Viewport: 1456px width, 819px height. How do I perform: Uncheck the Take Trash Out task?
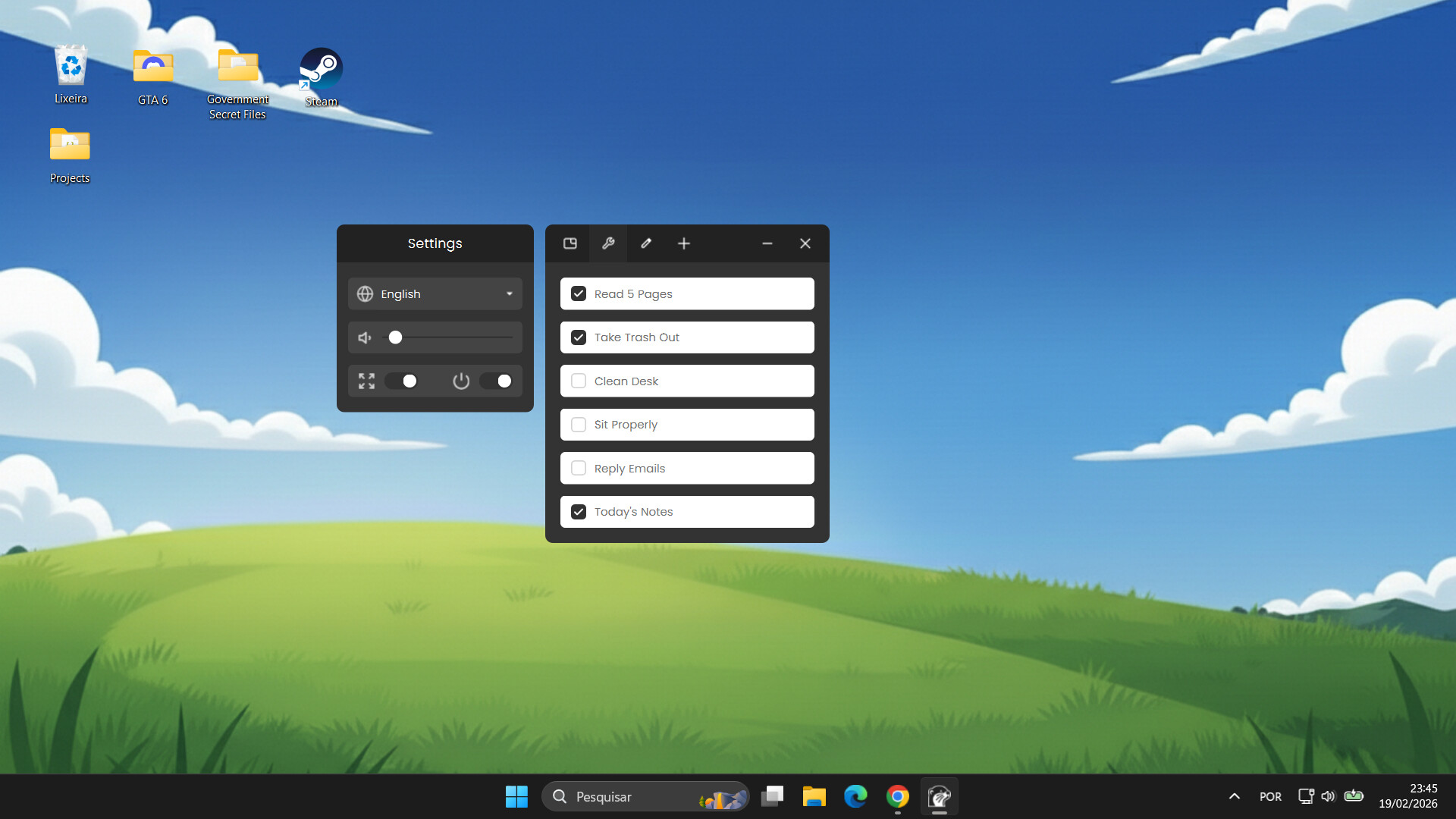pos(579,337)
